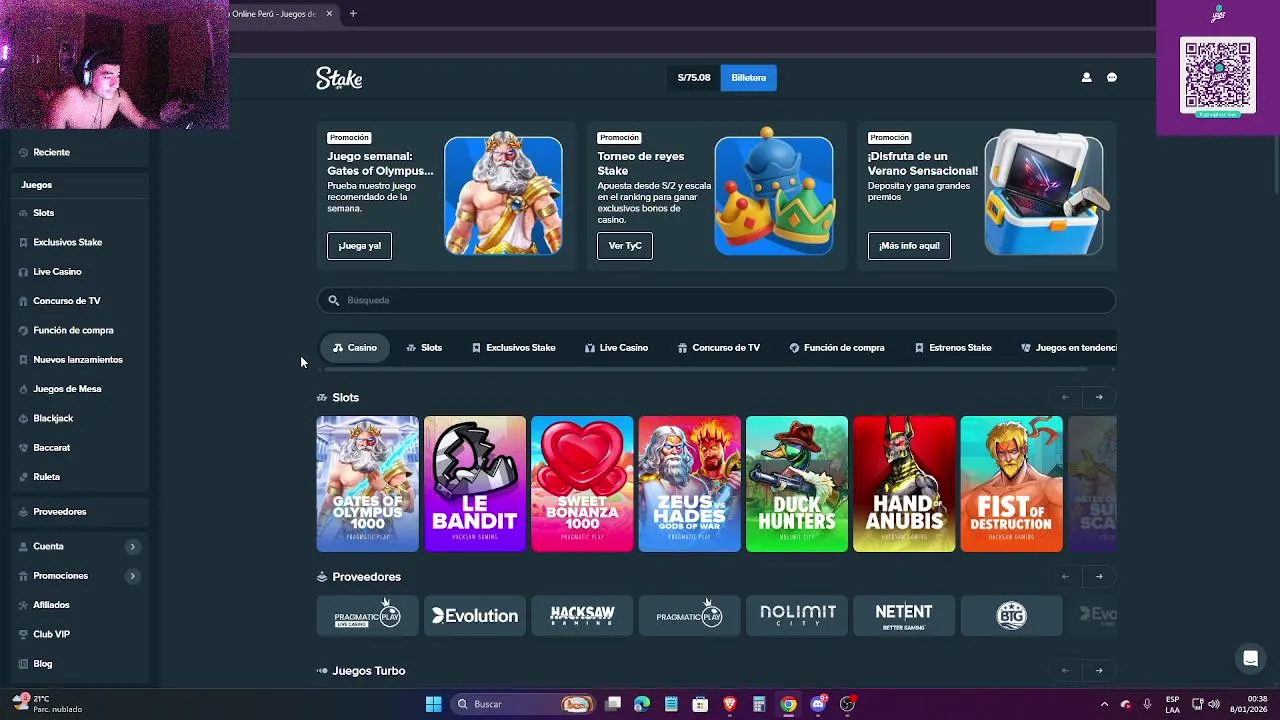
Task: Open the NetEnt provider logo
Action: 904,616
